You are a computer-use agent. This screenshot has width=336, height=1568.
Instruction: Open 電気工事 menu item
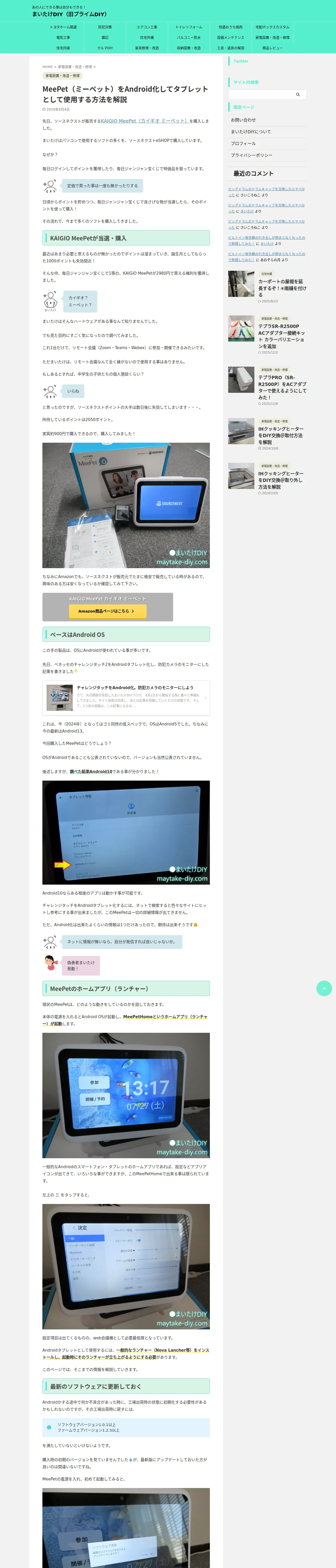pos(63,38)
